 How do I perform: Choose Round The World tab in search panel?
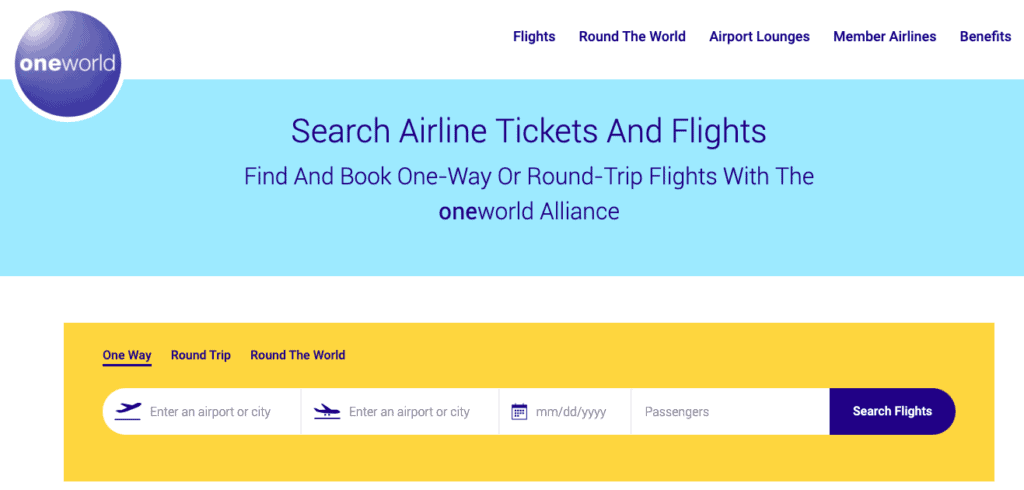pos(297,355)
